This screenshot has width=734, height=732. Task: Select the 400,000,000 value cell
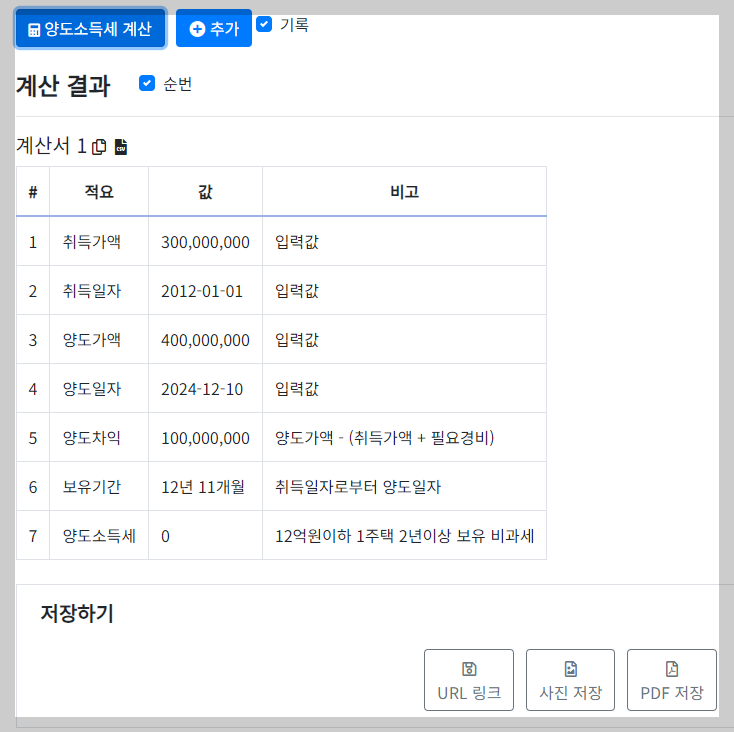pos(205,340)
